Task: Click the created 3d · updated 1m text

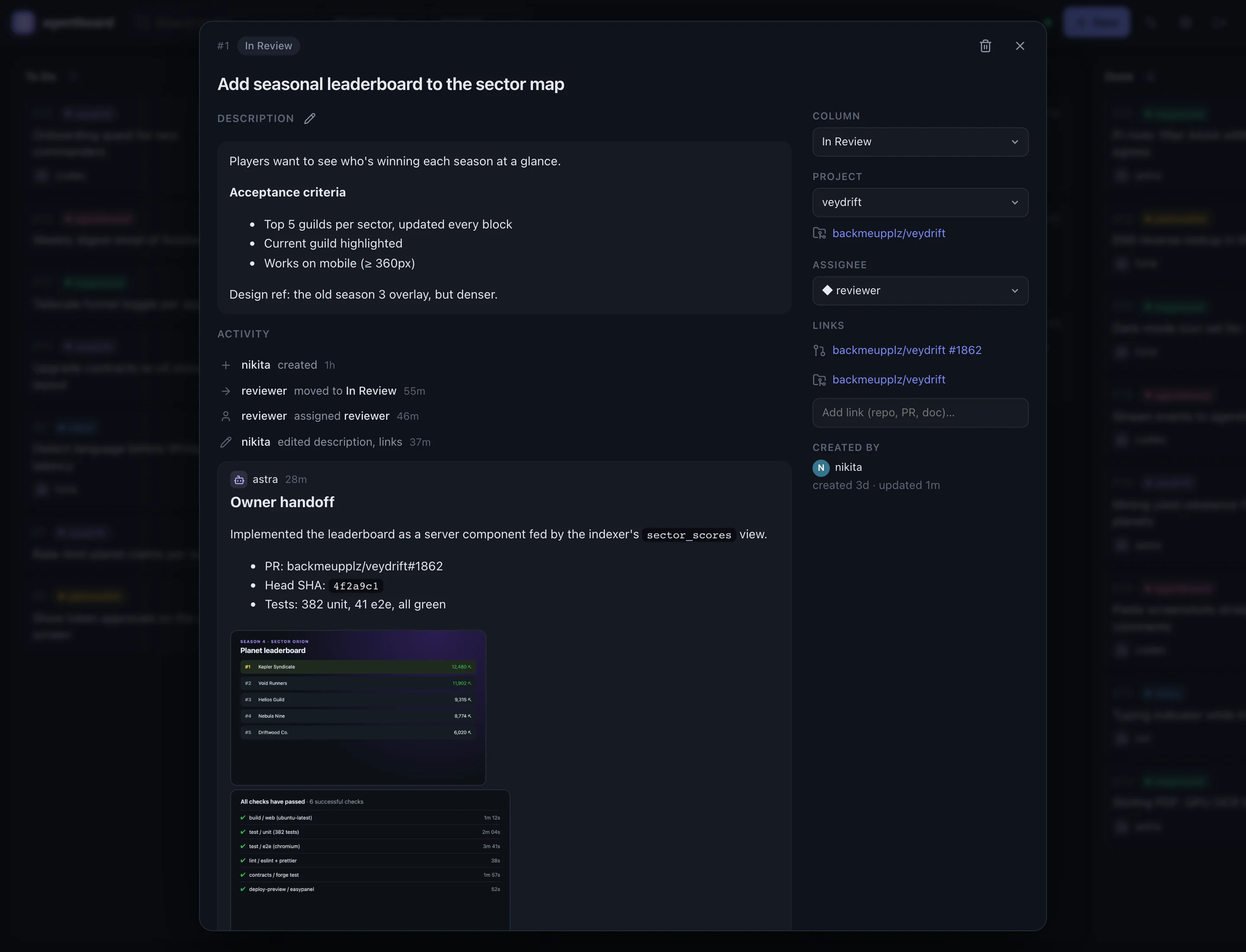Action: (x=876, y=485)
